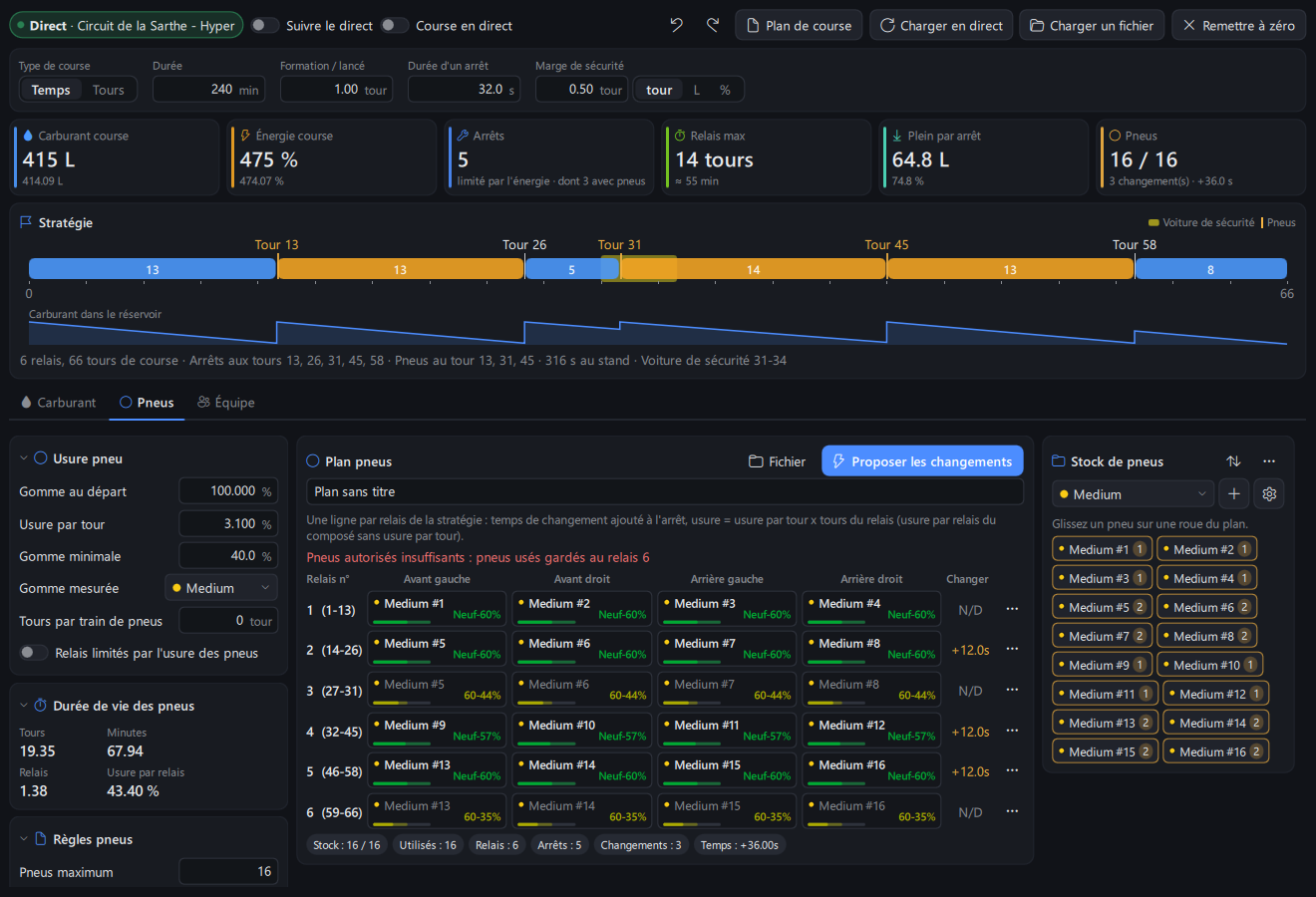Viewport: 1316px width, 897px height.
Task: Click the Usure par tour input
Action: 228,523
